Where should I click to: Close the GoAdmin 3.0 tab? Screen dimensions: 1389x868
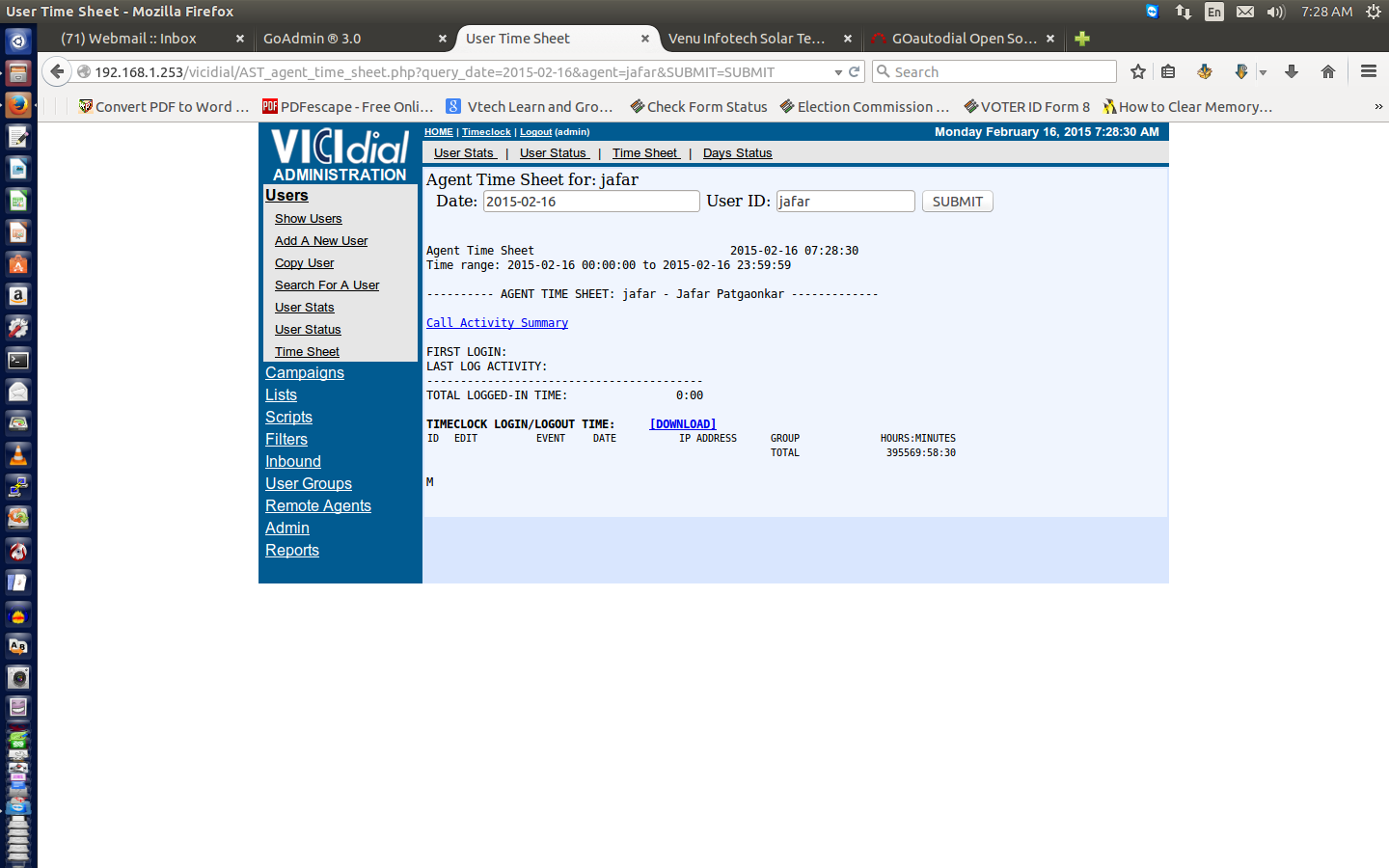(443, 39)
